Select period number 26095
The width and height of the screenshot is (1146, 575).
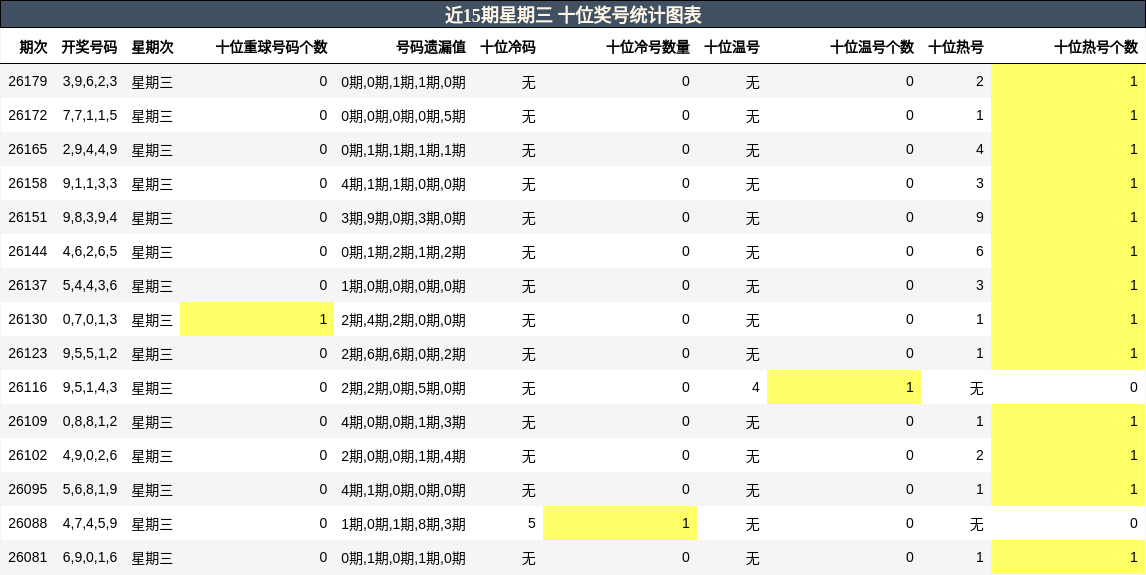28,489
